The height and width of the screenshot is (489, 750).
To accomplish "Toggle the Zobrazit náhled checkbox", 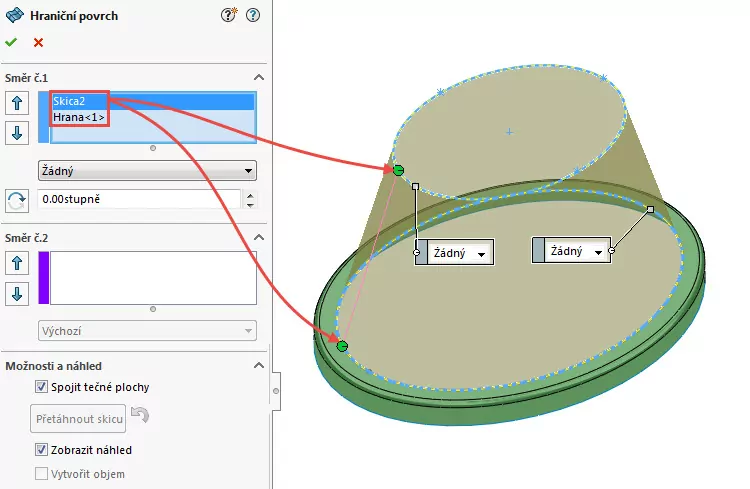I will coord(41,450).
